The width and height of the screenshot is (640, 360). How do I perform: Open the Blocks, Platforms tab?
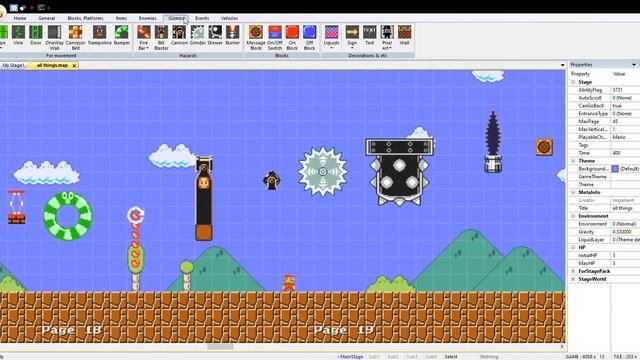(85, 18)
